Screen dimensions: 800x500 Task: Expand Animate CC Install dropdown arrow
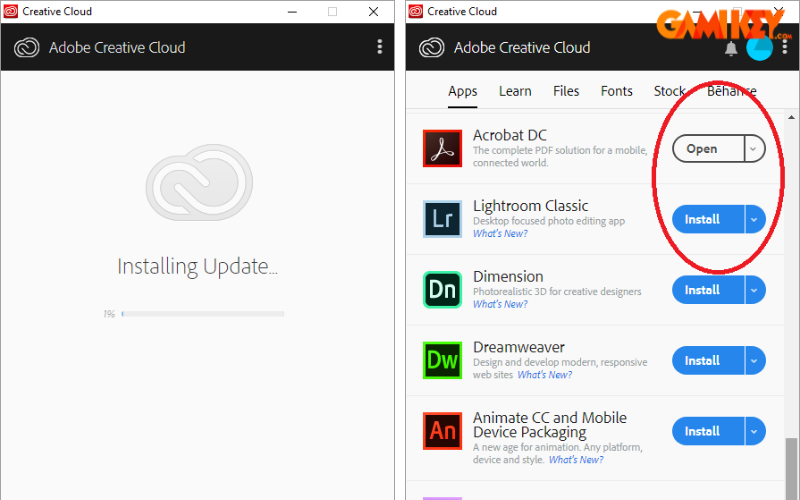pos(754,431)
